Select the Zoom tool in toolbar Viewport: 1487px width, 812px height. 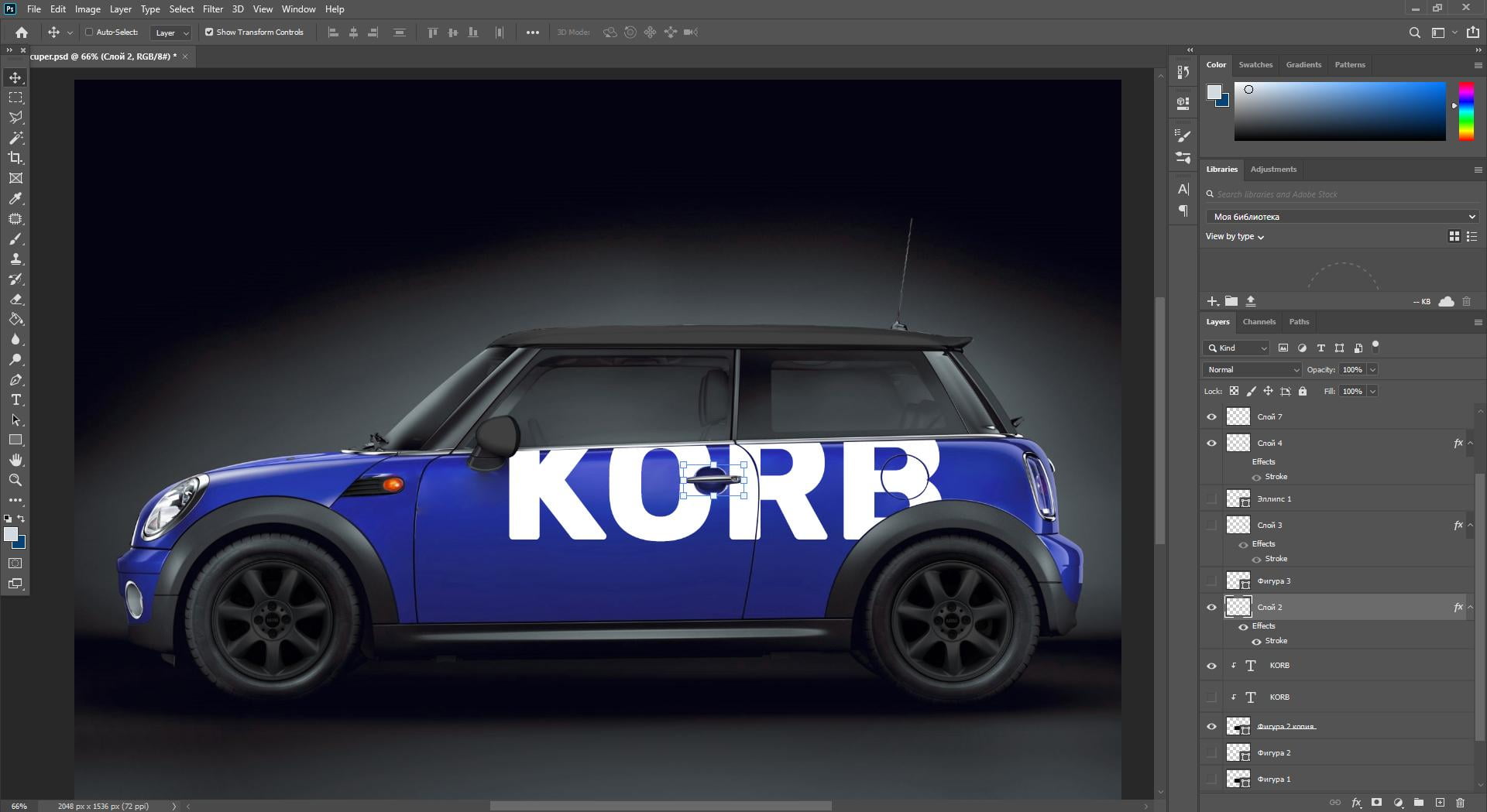click(15, 480)
